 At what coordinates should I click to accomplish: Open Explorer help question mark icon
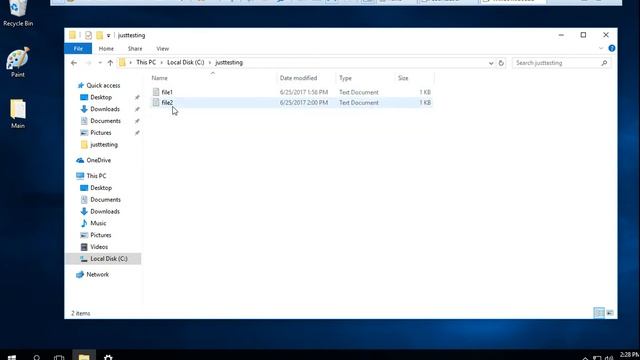click(611, 48)
